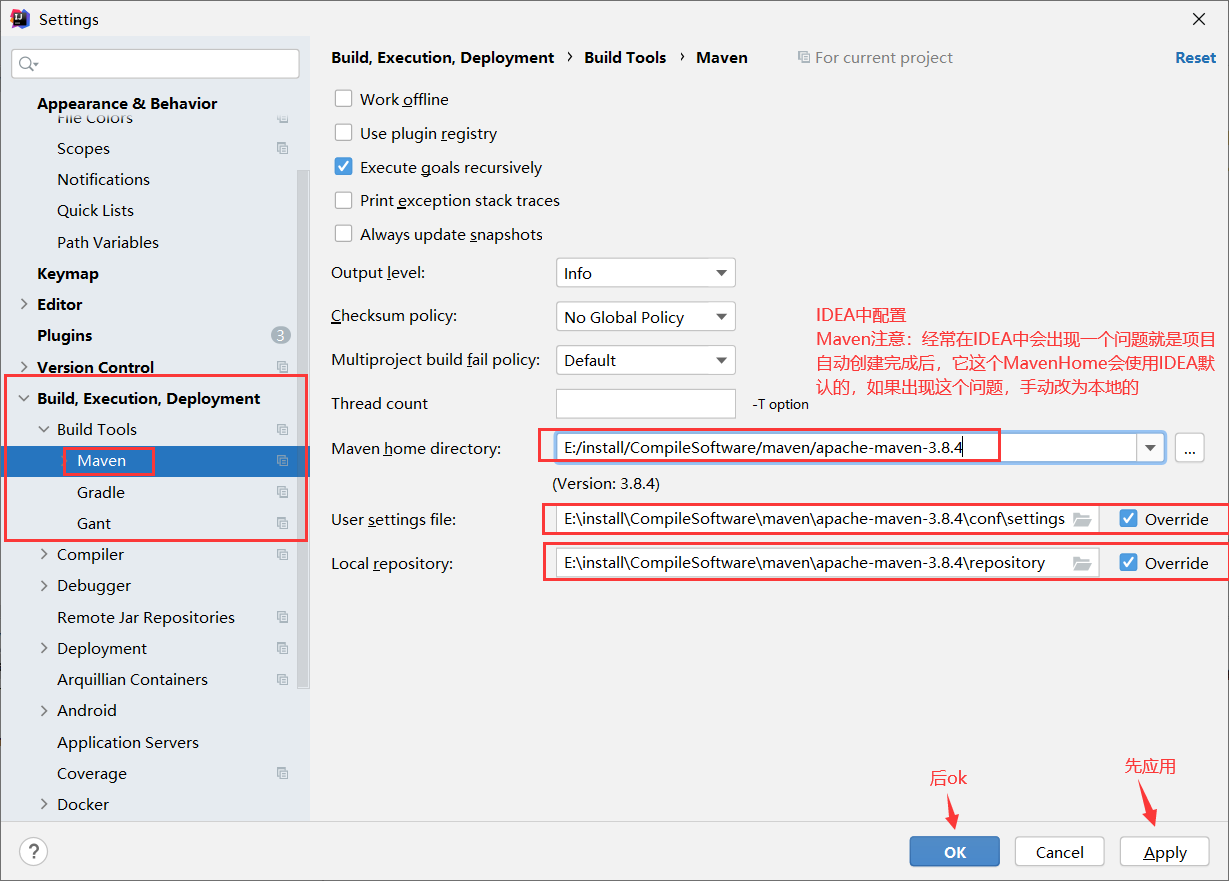Click Build Tools breadcrumb link
The height and width of the screenshot is (881, 1229).
pos(625,57)
